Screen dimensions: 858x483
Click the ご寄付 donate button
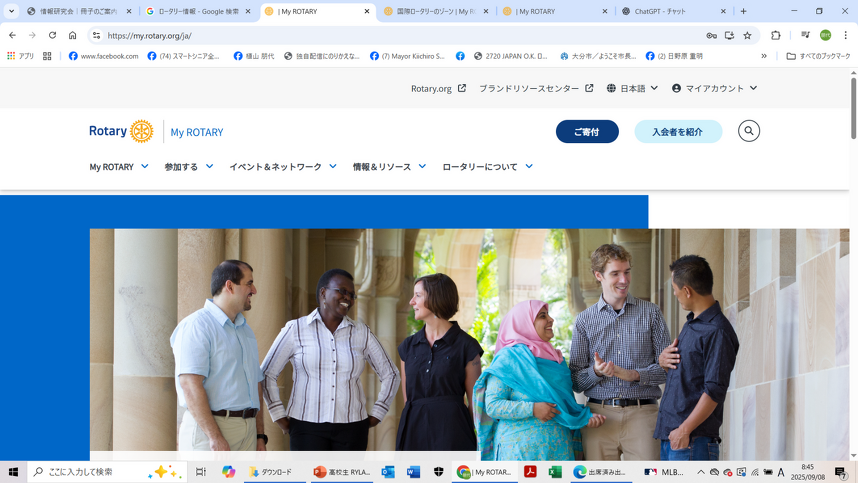(587, 132)
